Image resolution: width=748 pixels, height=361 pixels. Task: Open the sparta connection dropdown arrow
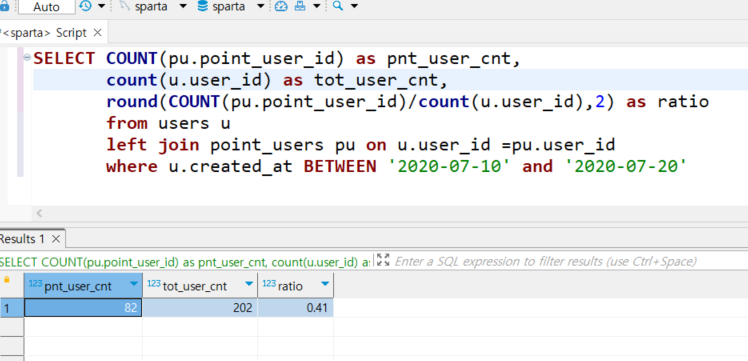(x=183, y=7)
